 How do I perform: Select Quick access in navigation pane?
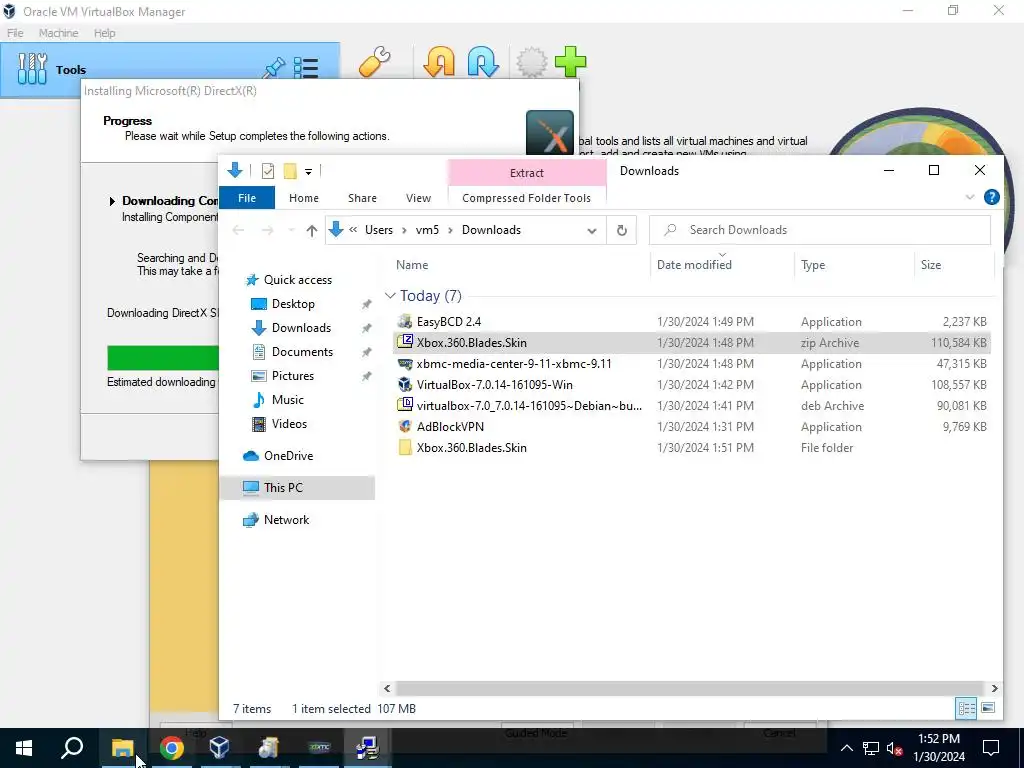pyautogui.click(x=298, y=280)
